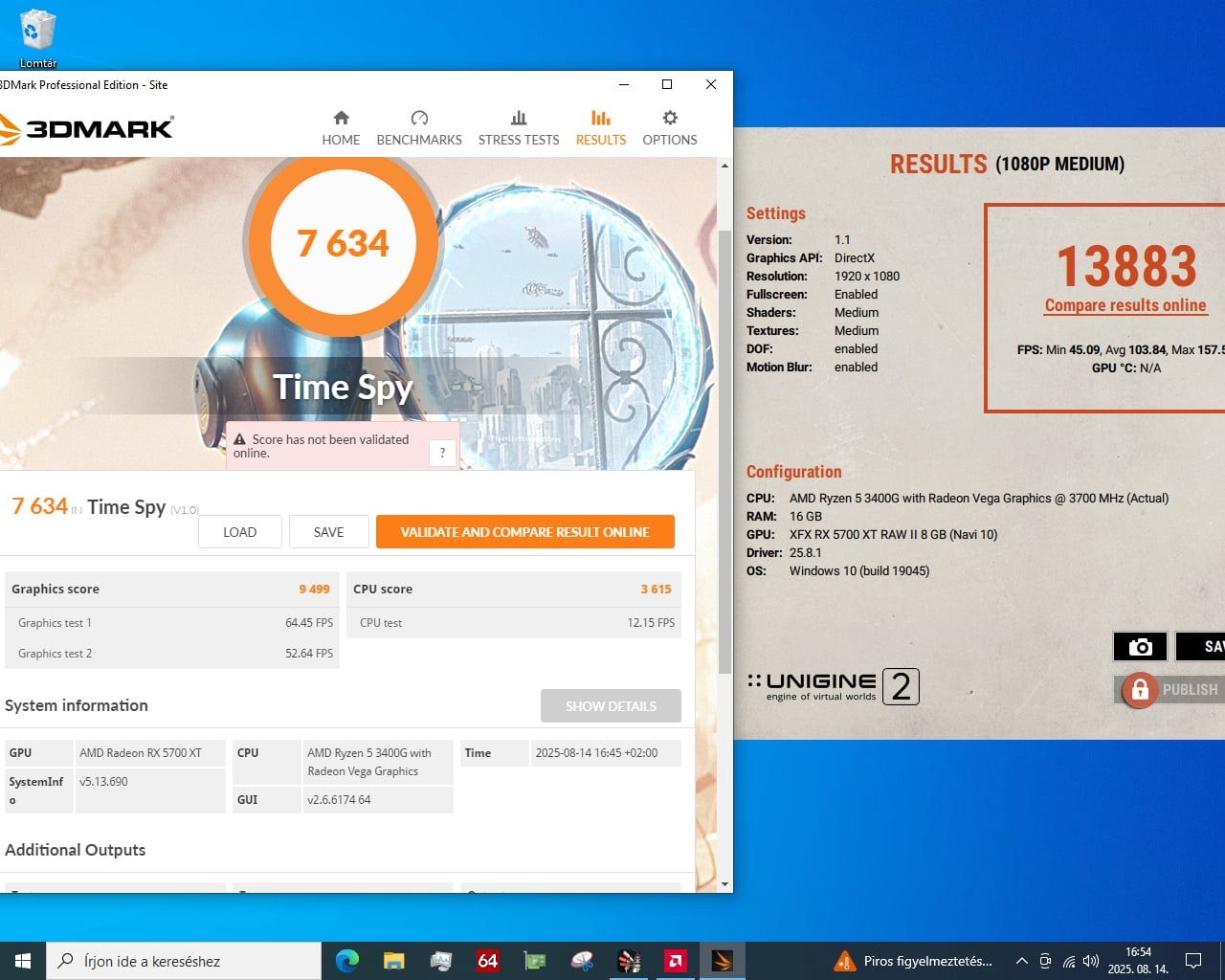Viewport: 1225px width, 980px height.
Task: Open the Snipping tool taskbar icon
Action: pos(582,961)
